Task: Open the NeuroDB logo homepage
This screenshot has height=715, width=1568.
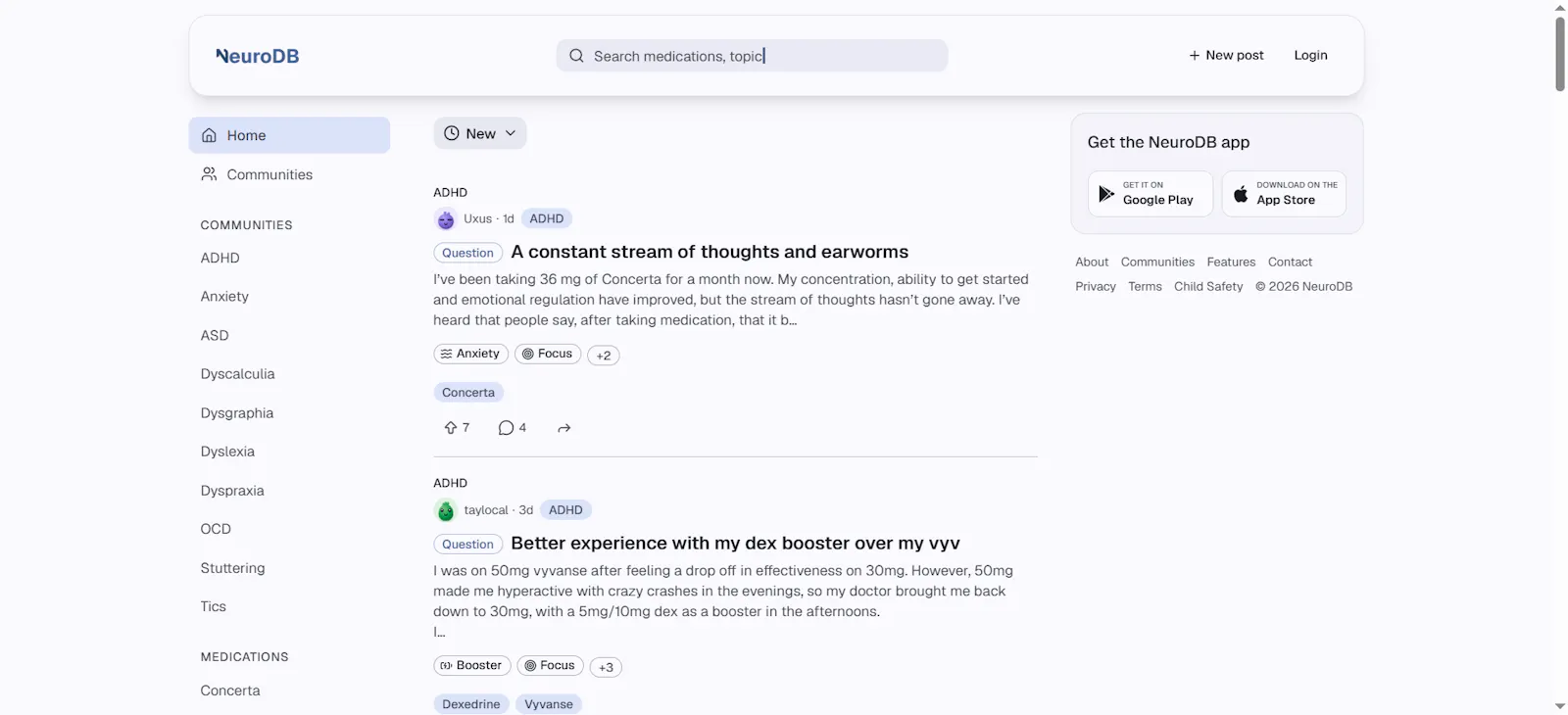Action: (x=258, y=56)
